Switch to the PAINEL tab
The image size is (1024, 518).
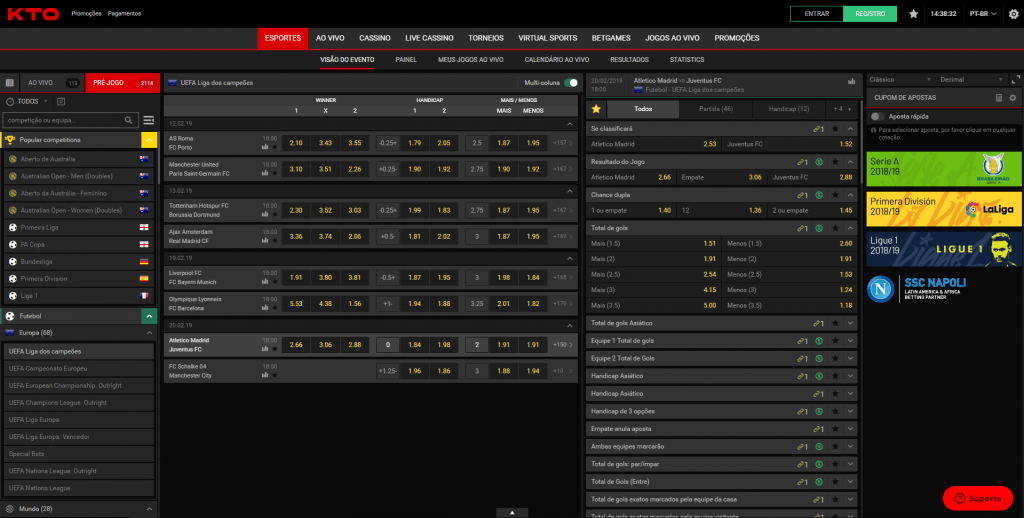pos(406,59)
